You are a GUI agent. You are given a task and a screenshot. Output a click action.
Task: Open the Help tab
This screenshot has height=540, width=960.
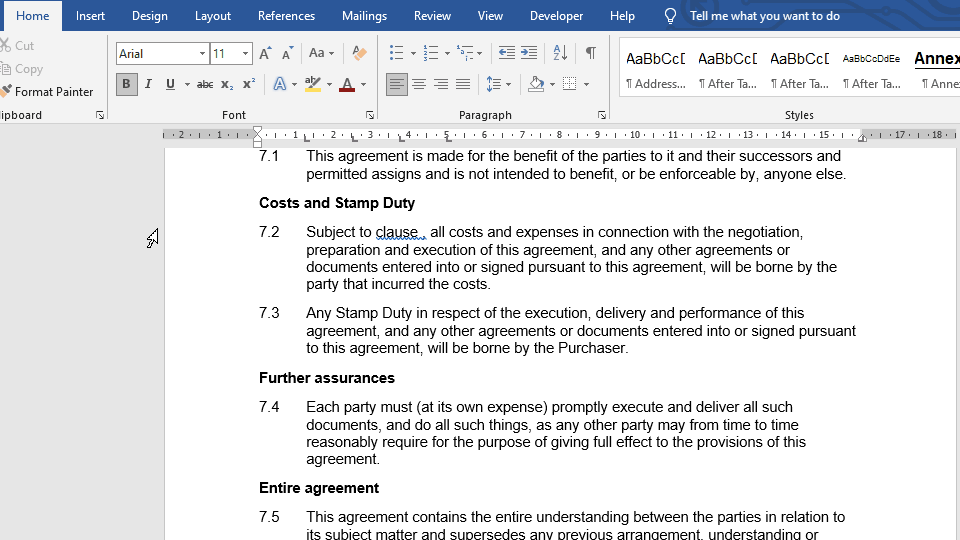[622, 16]
